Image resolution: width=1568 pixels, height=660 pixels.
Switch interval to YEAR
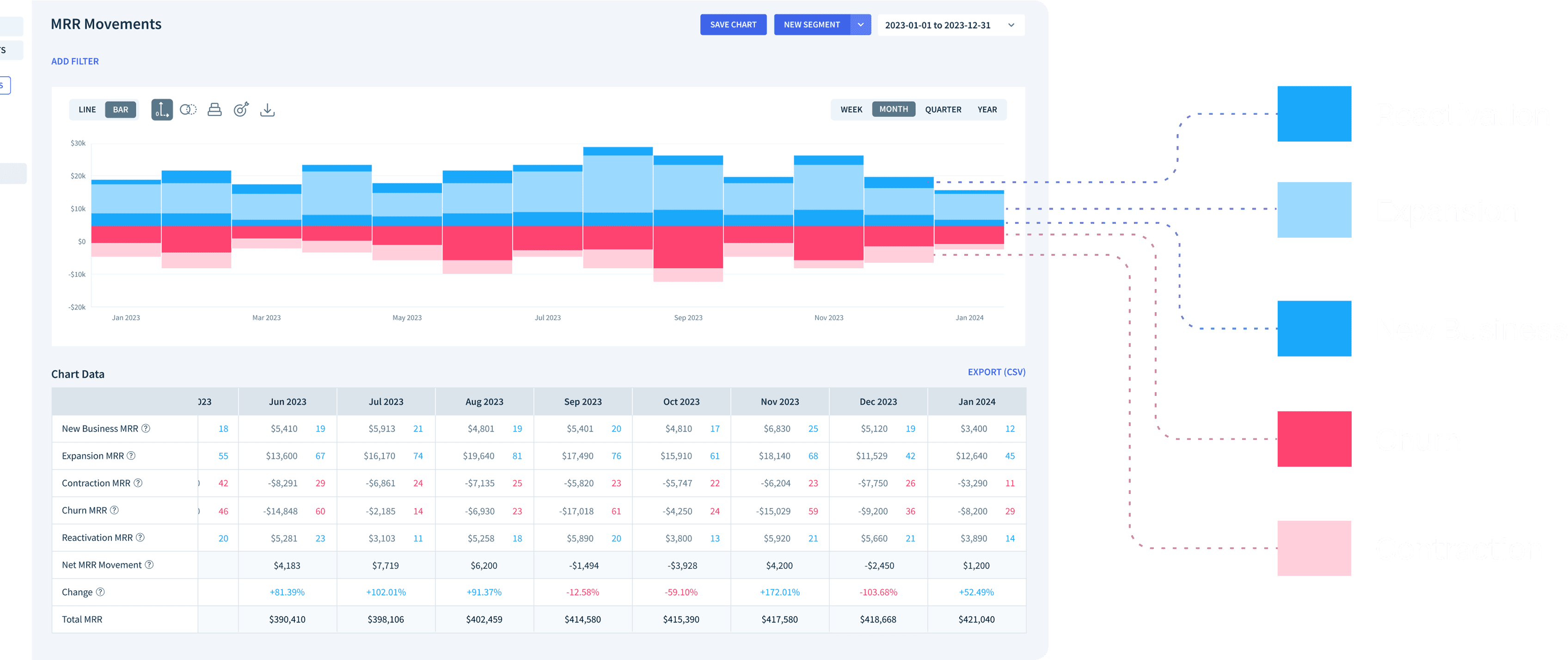click(x=986, y=110)
